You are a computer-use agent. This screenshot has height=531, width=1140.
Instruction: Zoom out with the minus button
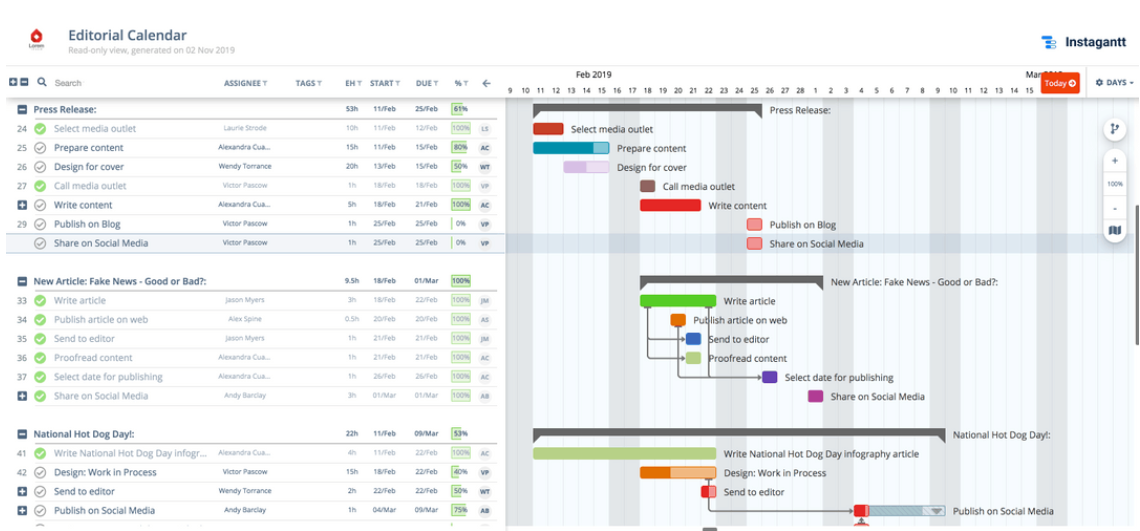(x=1115, y=208)
